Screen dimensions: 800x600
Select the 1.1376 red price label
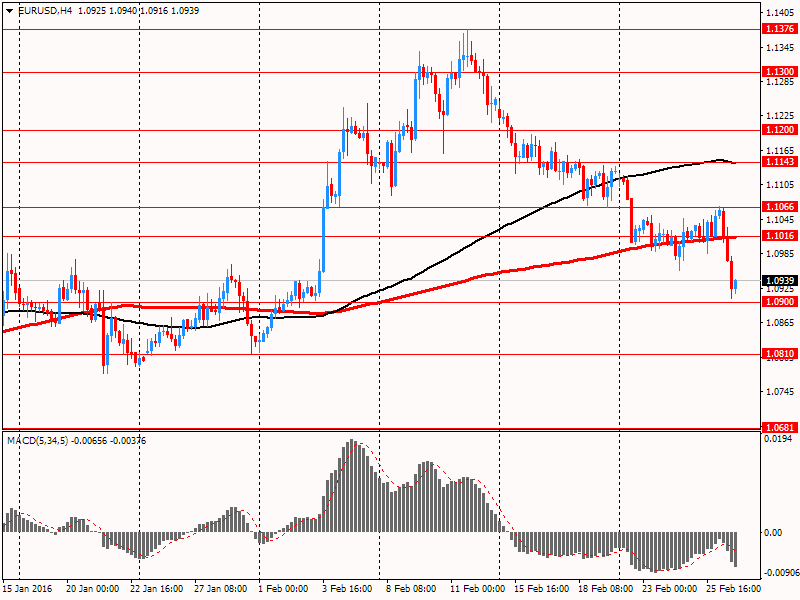779,30
